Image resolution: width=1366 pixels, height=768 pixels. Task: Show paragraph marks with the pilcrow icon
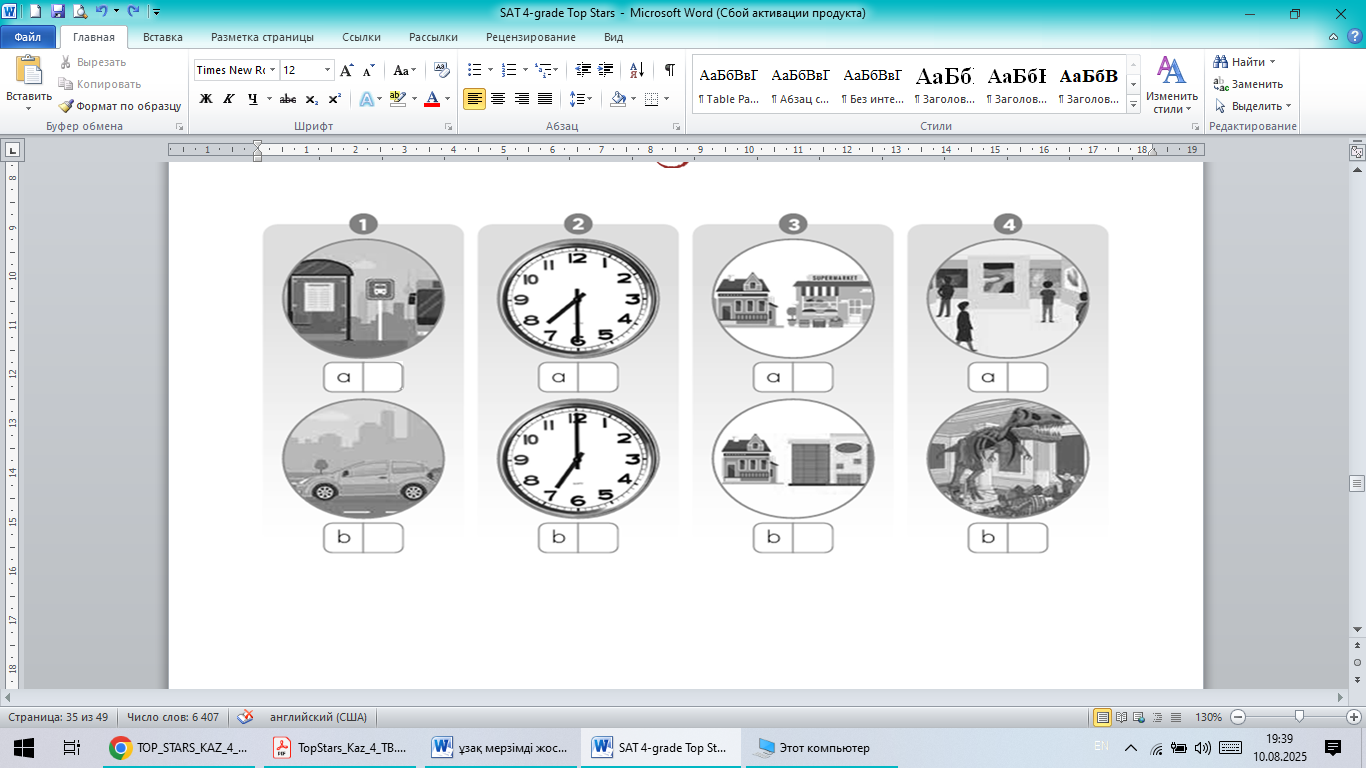click(x=669, y=70)
